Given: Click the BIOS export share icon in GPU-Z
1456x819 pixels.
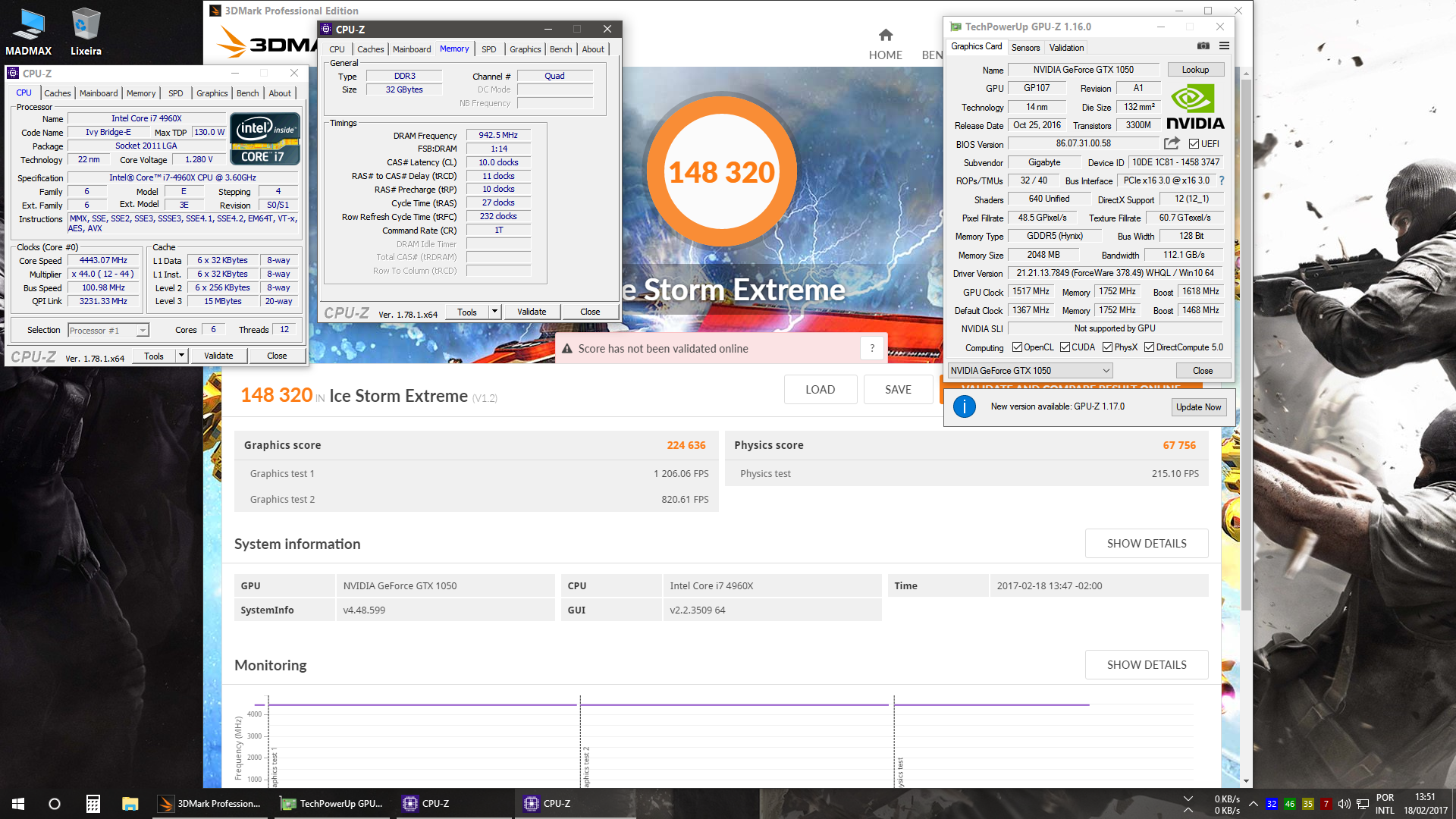Looking at the screenshot, I should click(1172, 143).
